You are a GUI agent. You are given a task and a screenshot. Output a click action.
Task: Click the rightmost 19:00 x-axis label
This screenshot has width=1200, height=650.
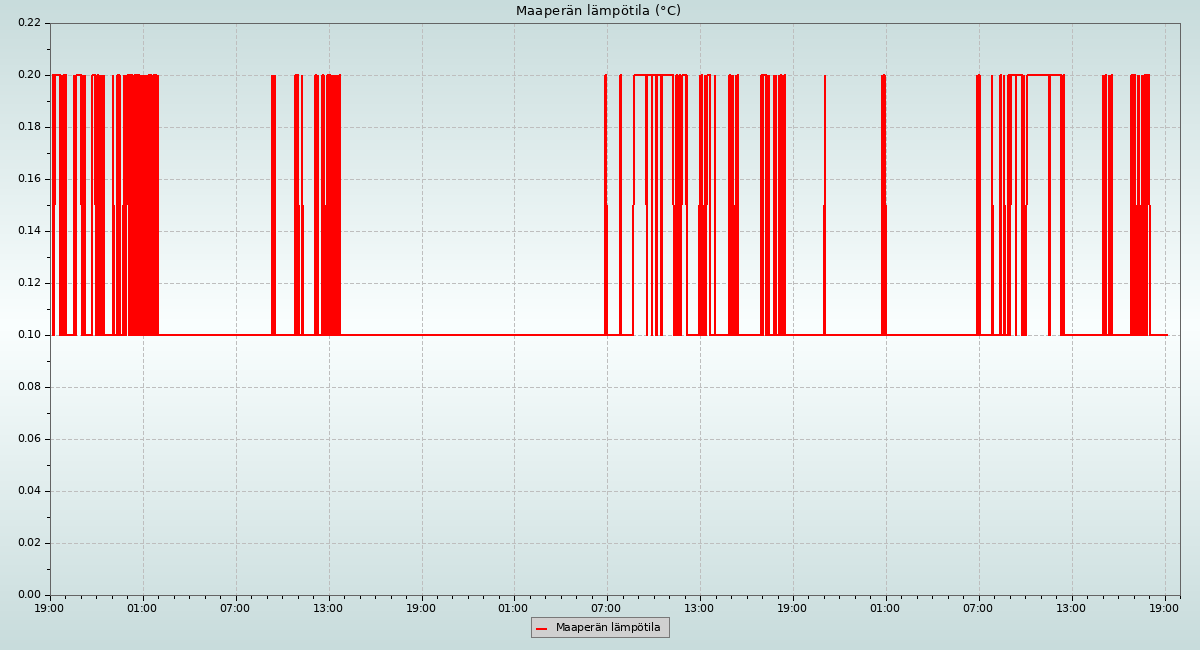[1165, 608]
